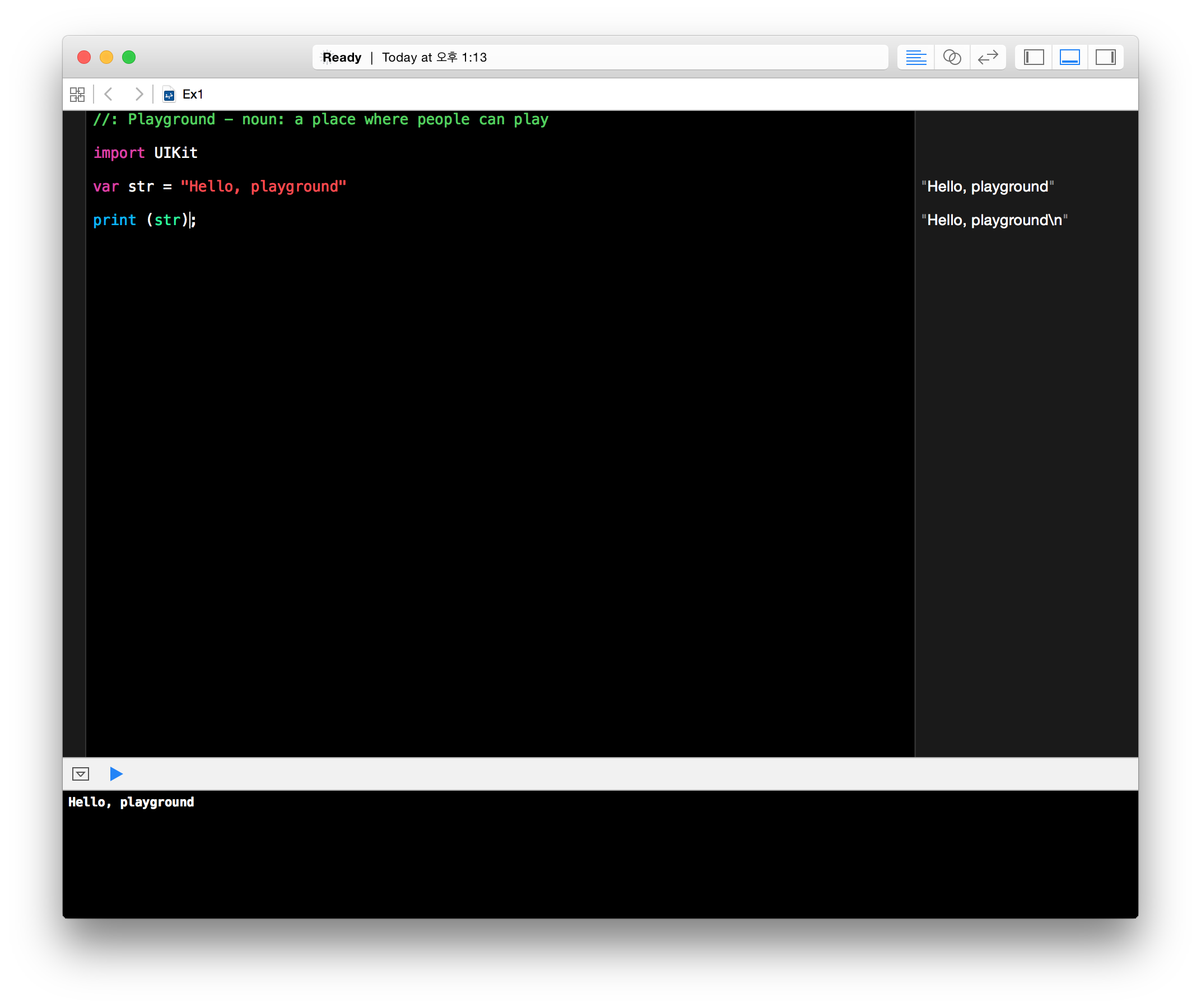
Task: Select the "Hello, playground" result in the sidebar
Action: 988,186
